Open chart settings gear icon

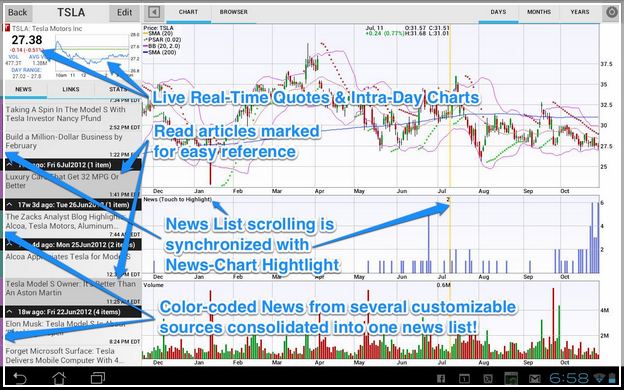611,12
